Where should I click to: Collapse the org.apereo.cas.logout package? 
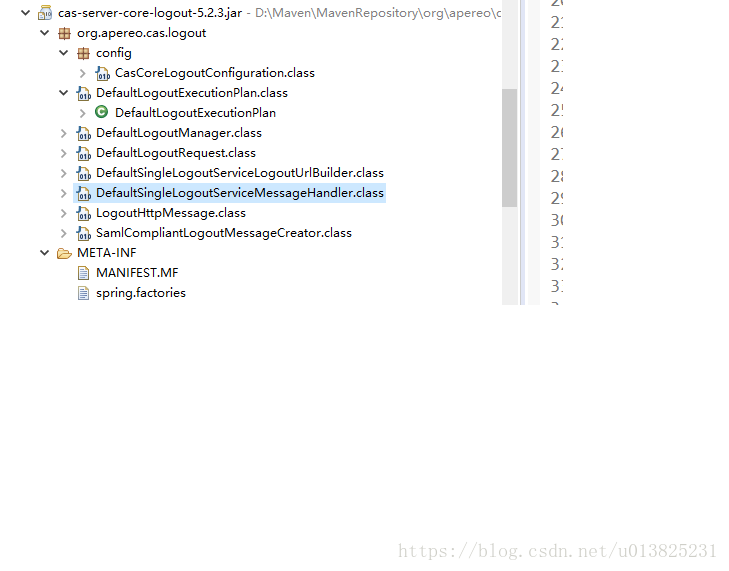[x=45, y=33]
